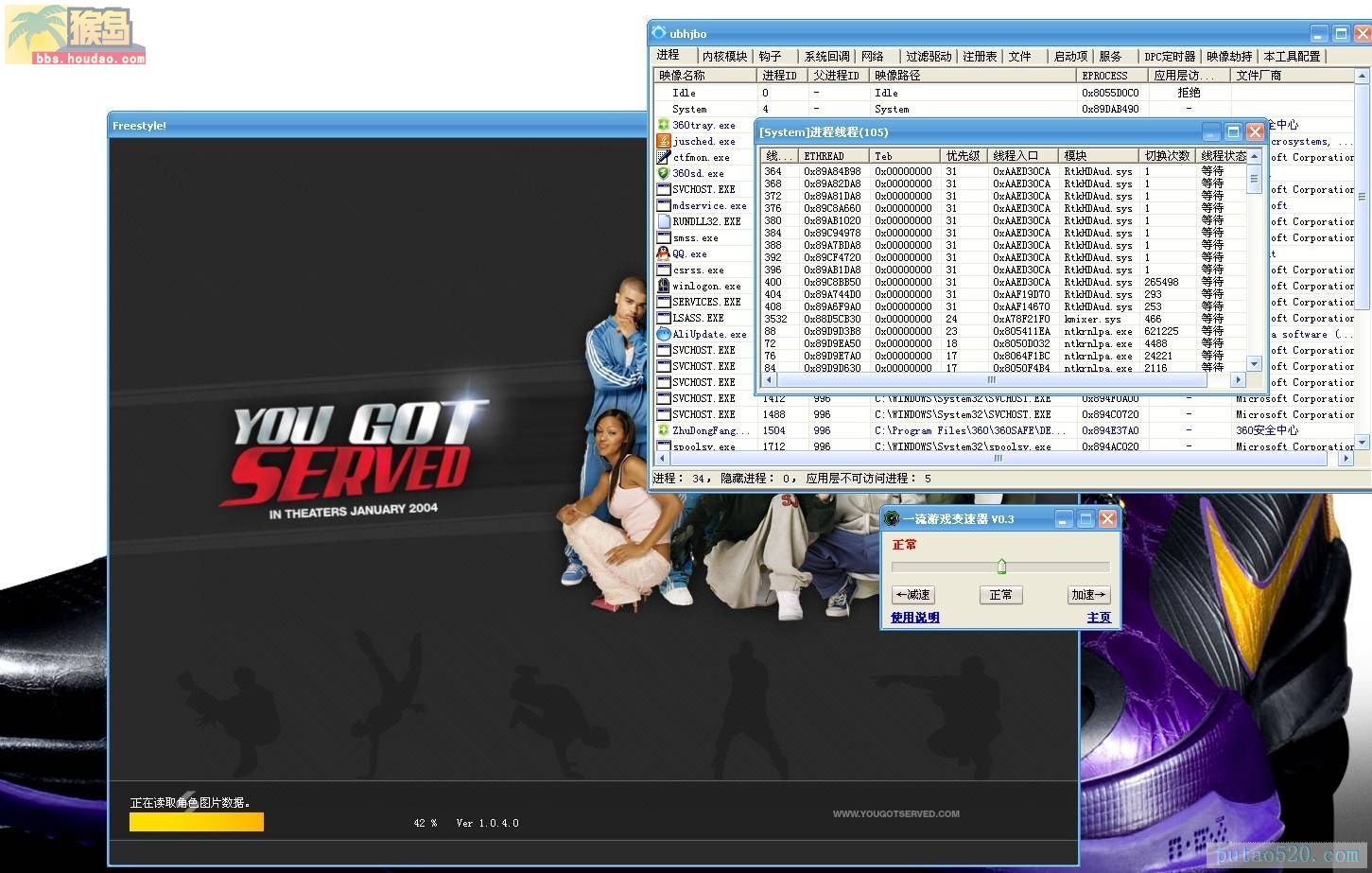Select the LSASS.EXE icon
Screen dimensions: 1372x873
click(664, 318)
